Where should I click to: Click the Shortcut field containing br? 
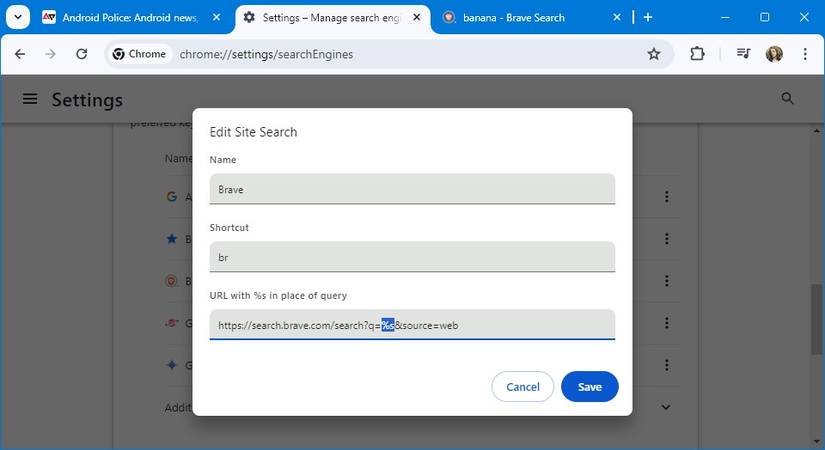(x=412, y=257)
